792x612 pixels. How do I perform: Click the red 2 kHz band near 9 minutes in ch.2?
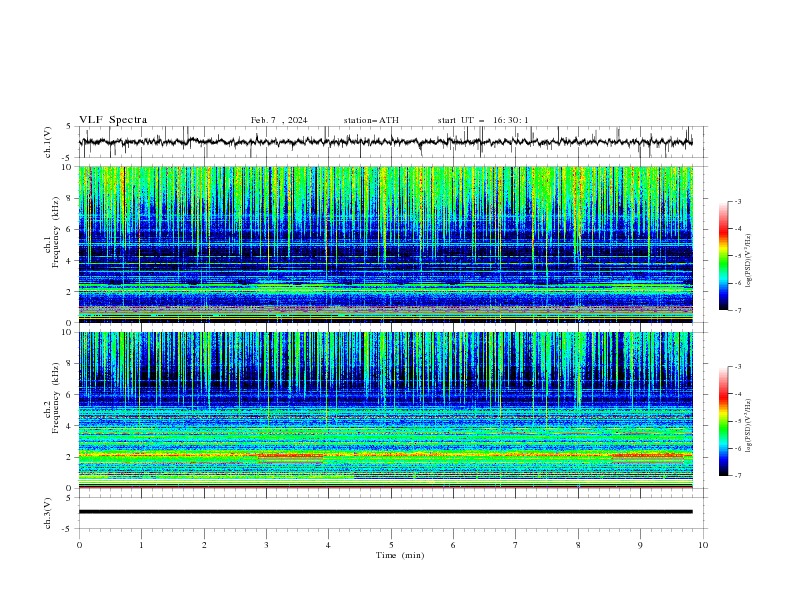[x=647, y=457]
